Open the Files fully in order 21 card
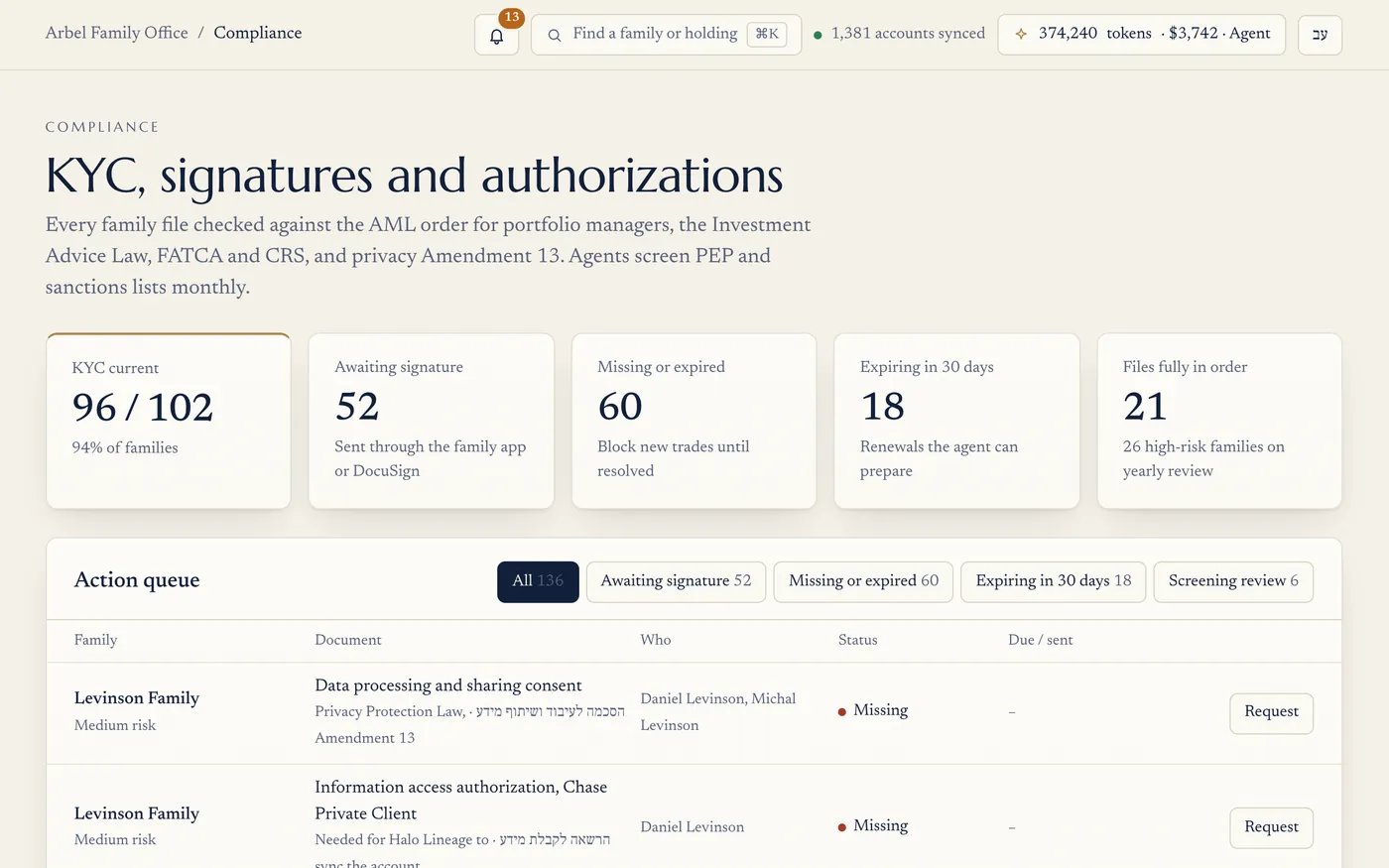The height and width of the screenshot is (868, 1389). 1219,421
